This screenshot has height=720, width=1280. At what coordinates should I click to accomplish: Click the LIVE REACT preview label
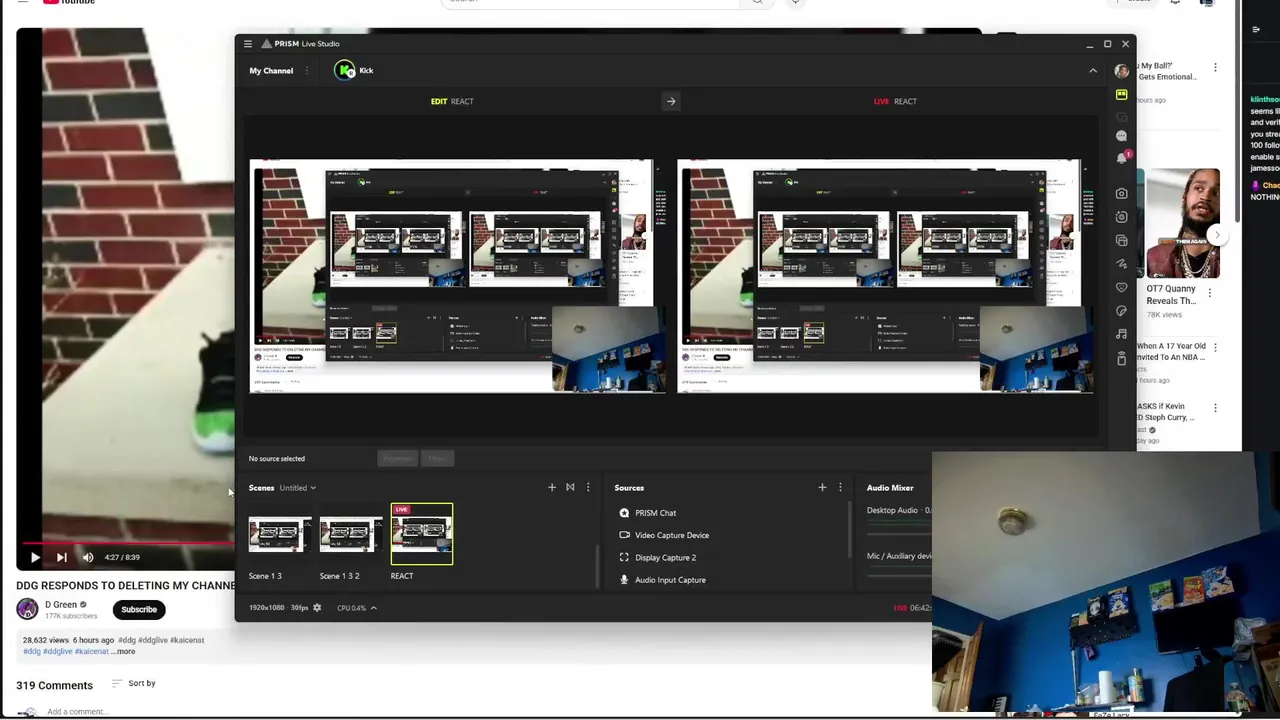coord(895,101)
